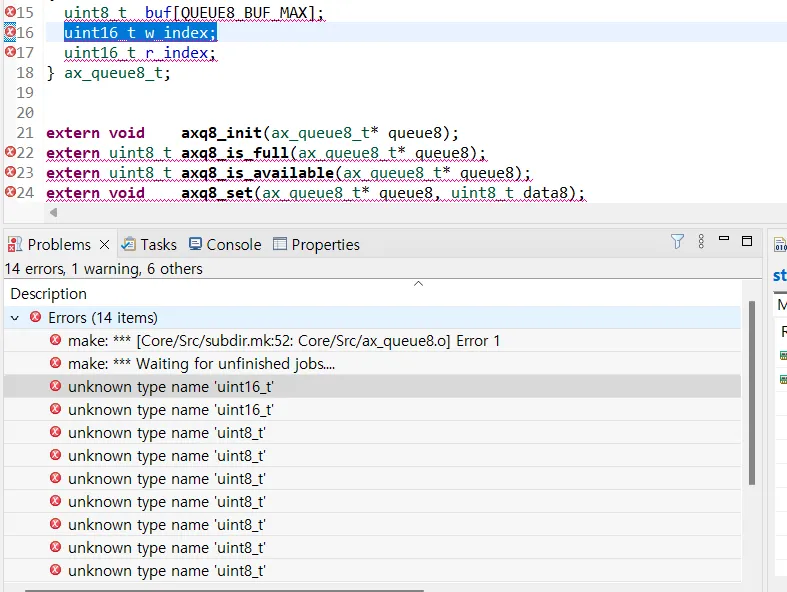
Task: Select the ax_queue8.o Error 1 make entry
Action: [284, 341]
